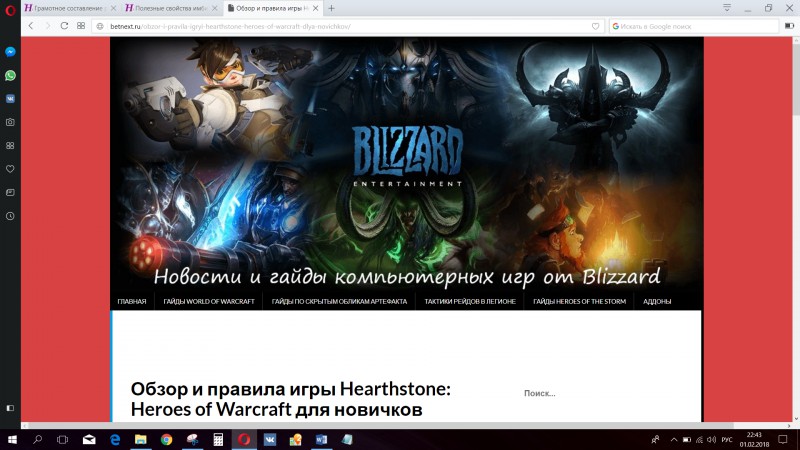The image size is (800, 450).
Task: Open Facebook Messenger in Opera sidebar
Action: (10, 52)
